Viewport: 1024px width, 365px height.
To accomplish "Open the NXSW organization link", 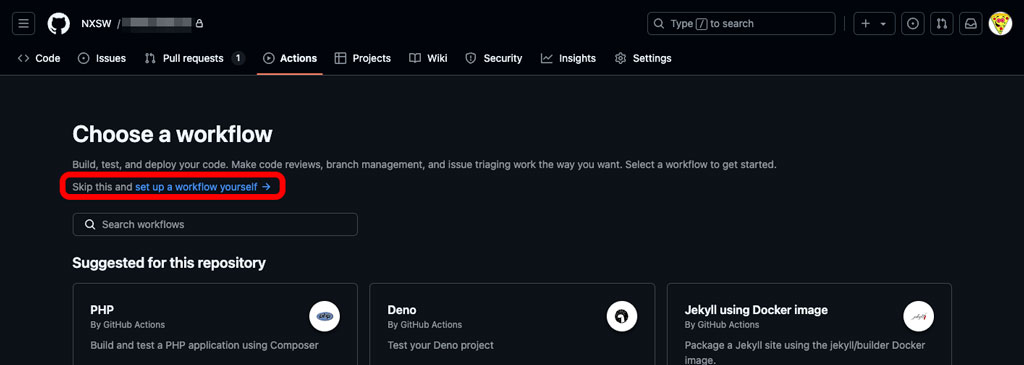I will coord(96,24).
